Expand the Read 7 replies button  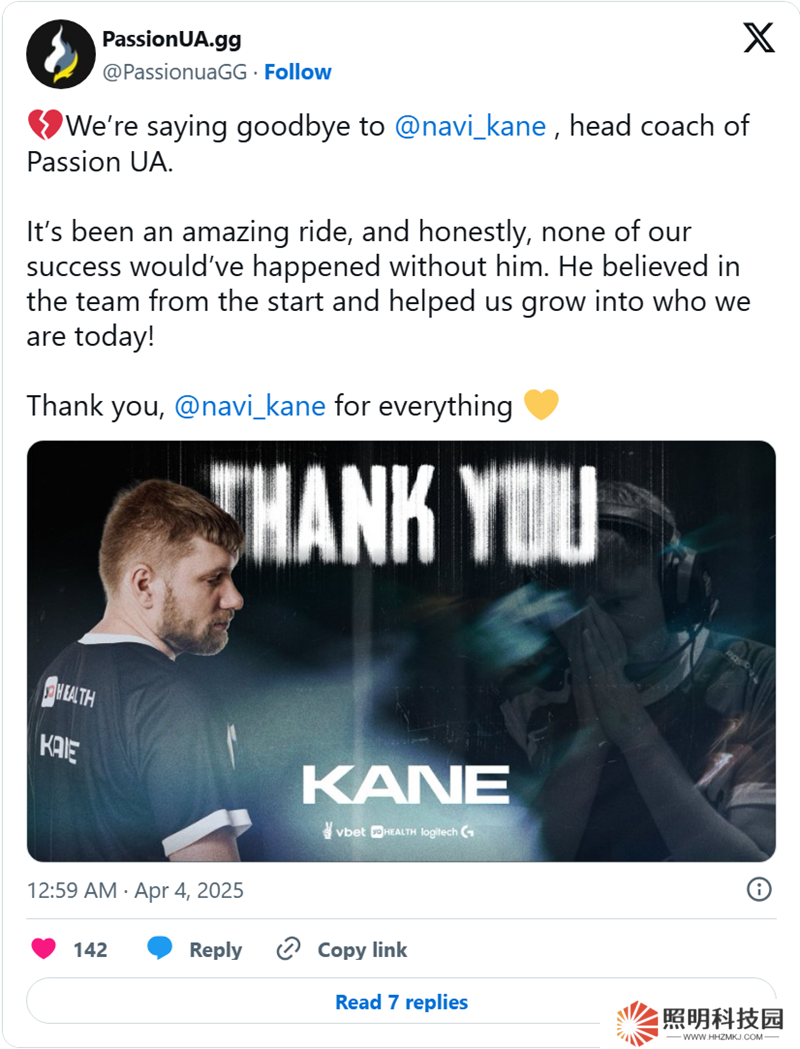(x=401, y=1001)
